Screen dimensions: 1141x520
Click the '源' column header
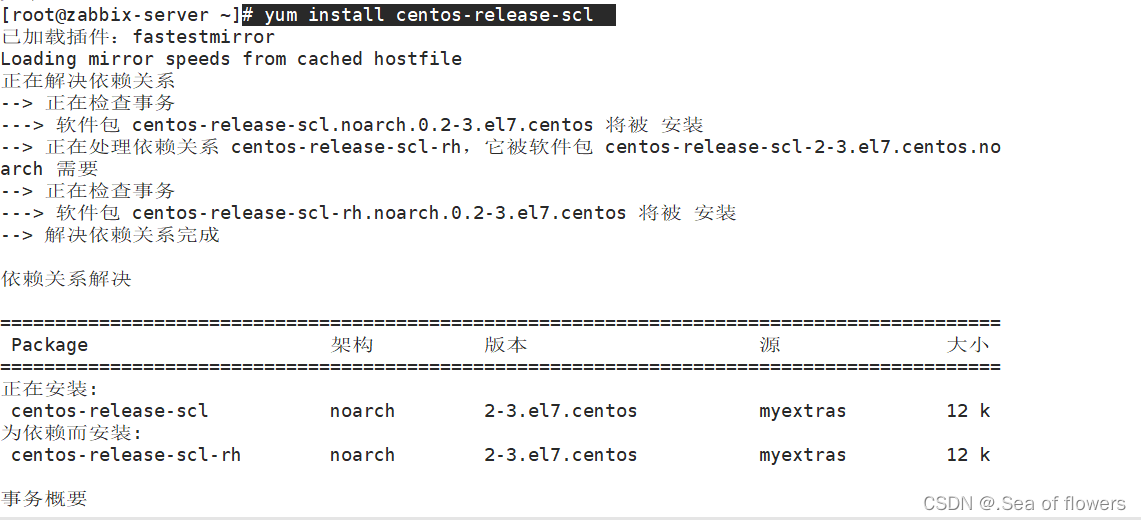(769, 345)
